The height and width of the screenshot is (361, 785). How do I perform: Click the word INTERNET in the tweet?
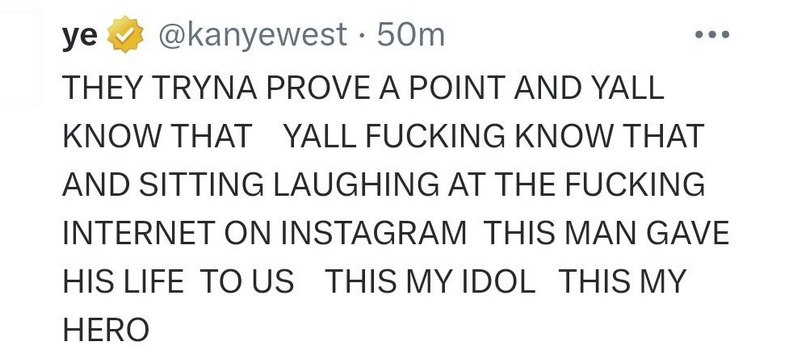pos(140,233)
